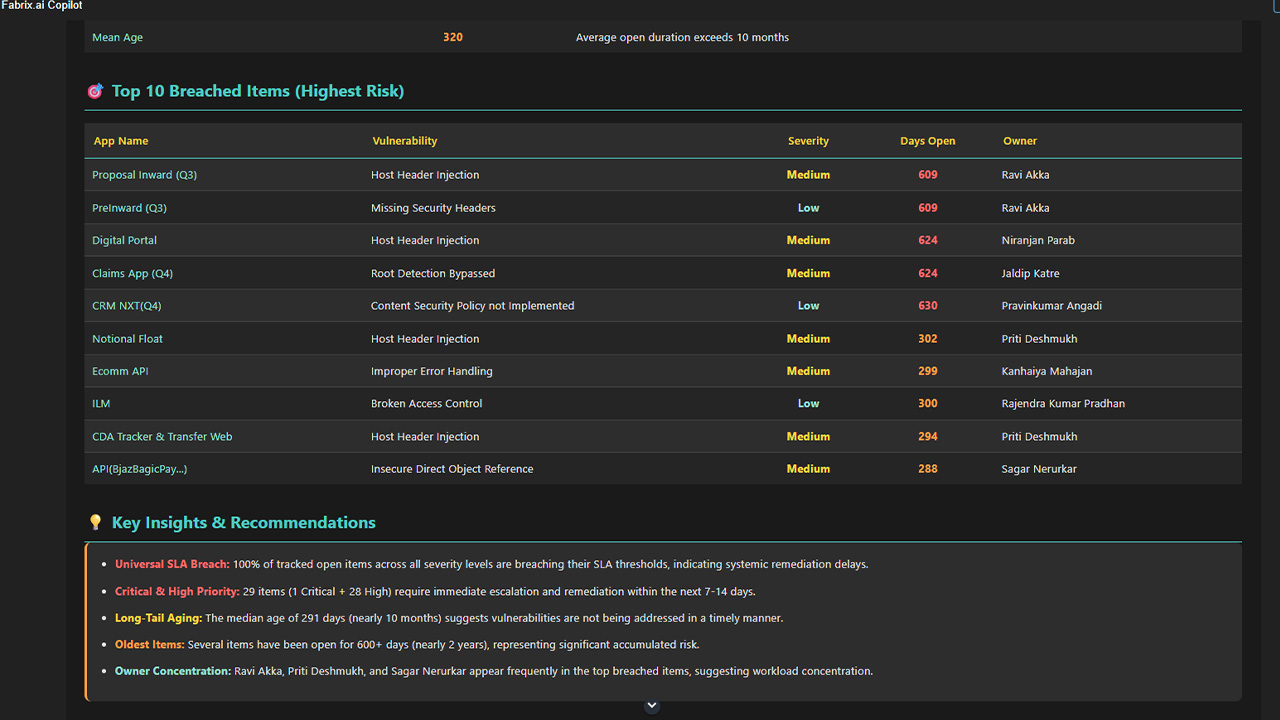Click the target icon beside Top 10 Breached Items
Viewport: 1280px width, 720px height.
[95, 92]
